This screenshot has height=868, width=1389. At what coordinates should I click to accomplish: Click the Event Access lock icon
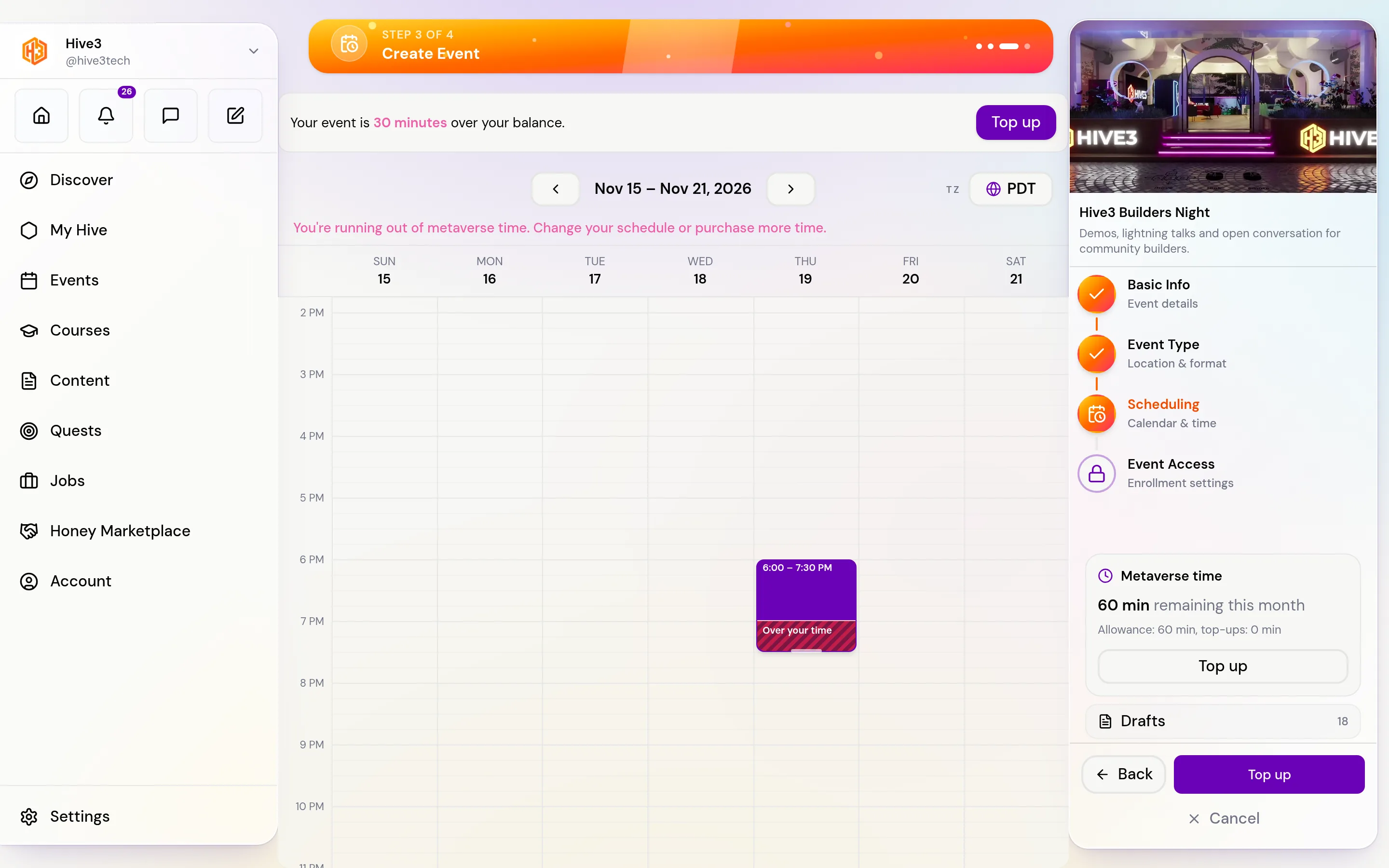[1096, 473]
